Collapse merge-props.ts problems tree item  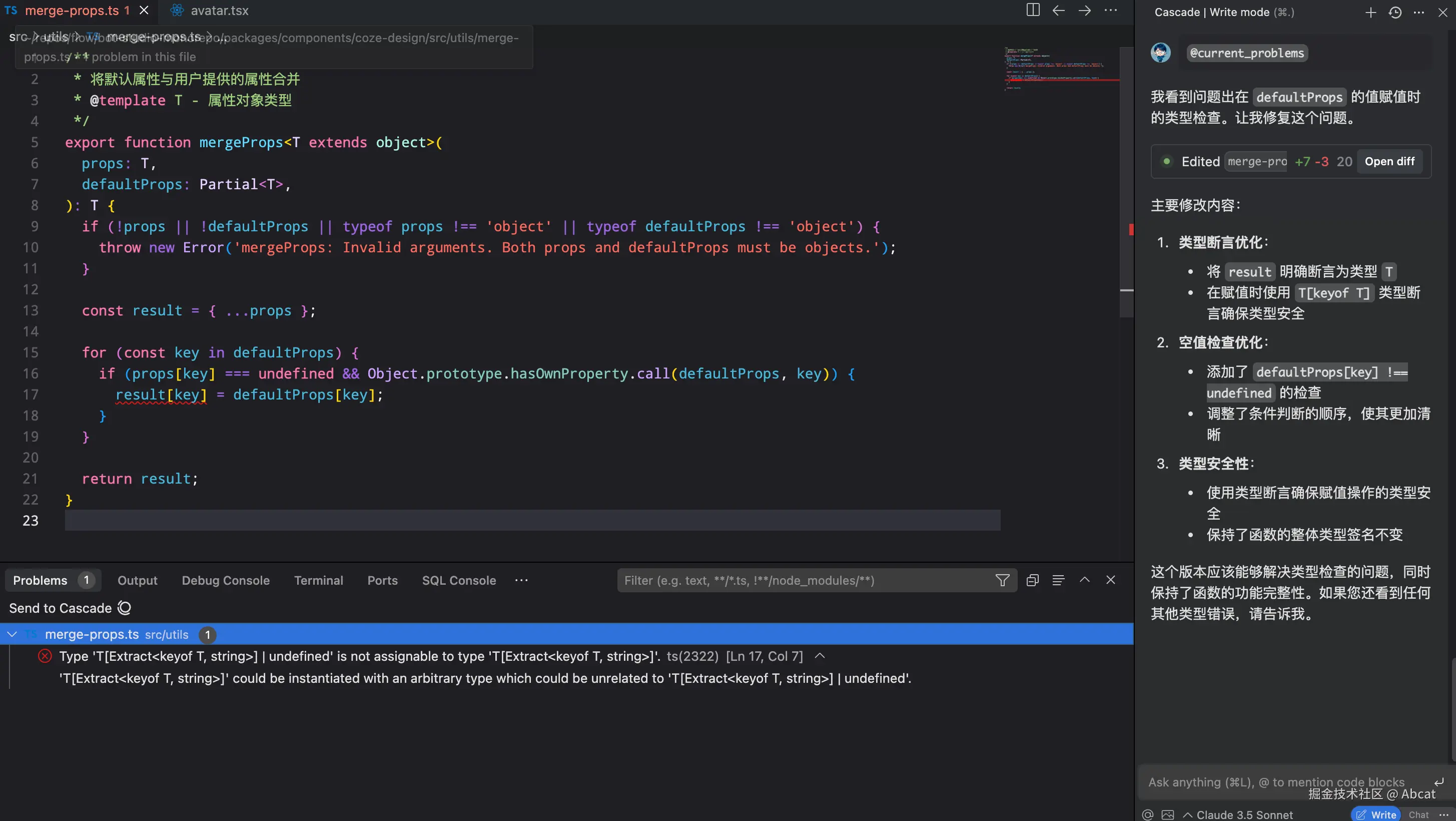pos(12,634)
